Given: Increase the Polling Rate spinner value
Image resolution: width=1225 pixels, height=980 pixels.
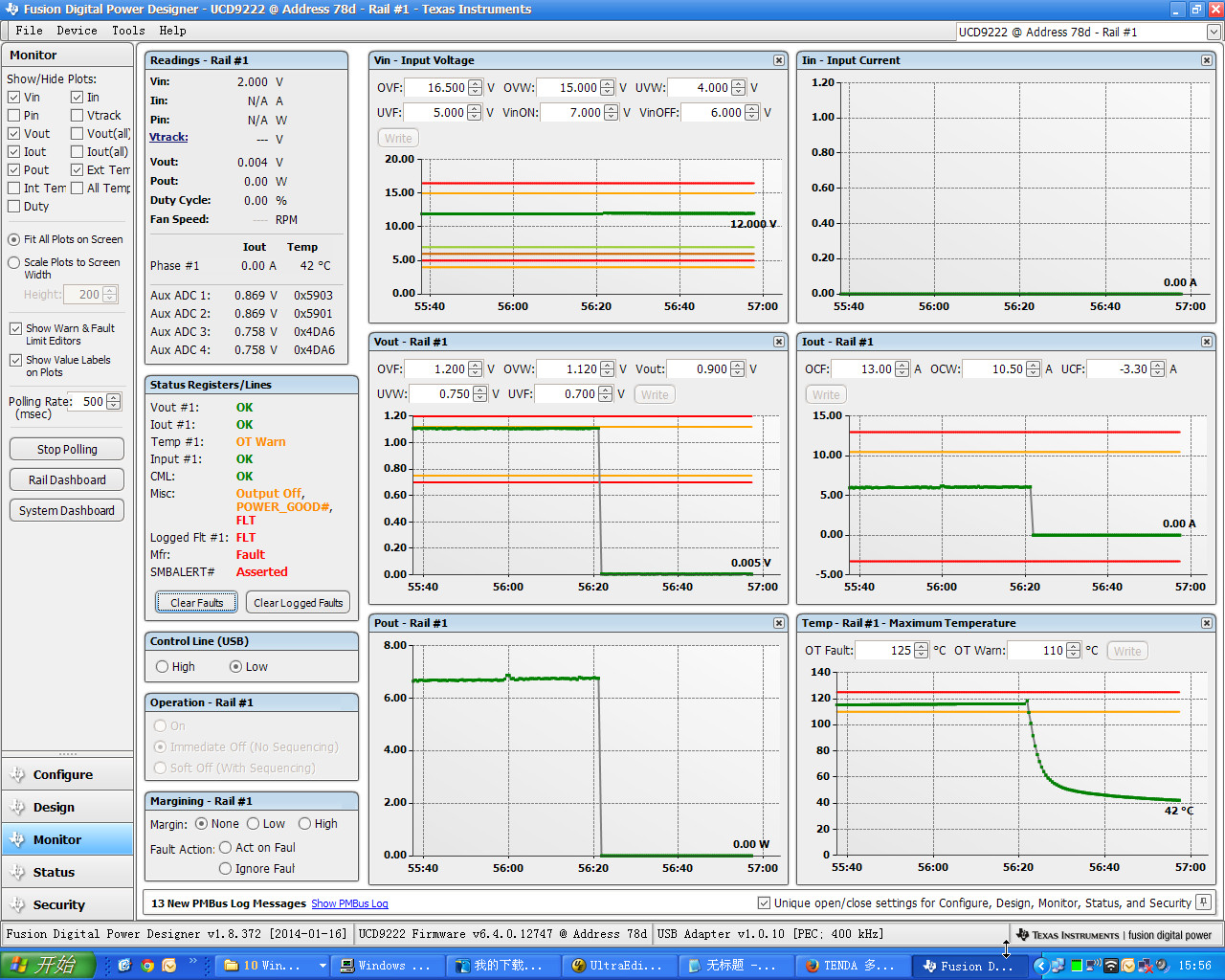Looking at the screenshot, I should click(x=114, y=398).
